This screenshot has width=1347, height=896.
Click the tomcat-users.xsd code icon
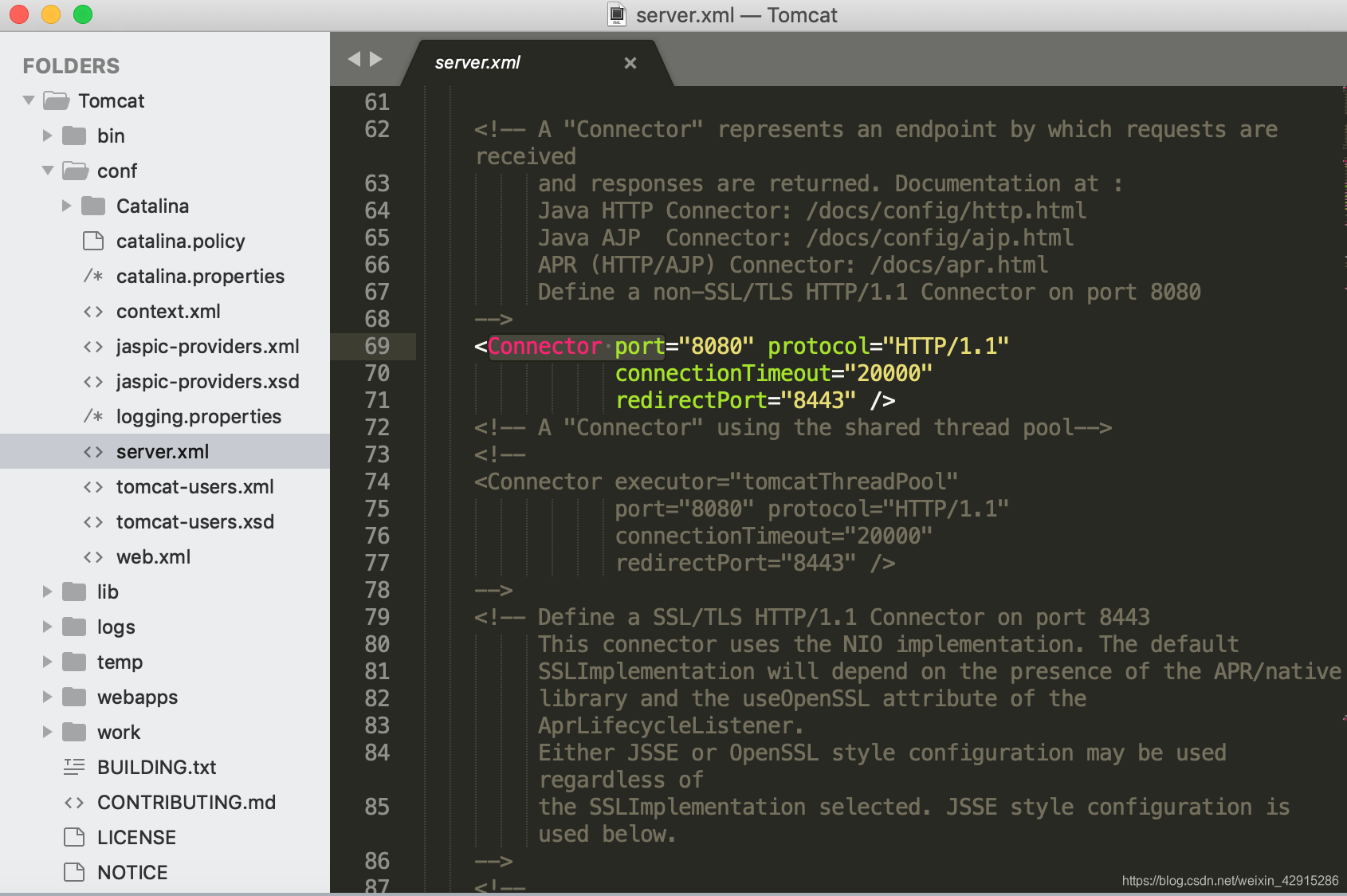click(93, 521)
